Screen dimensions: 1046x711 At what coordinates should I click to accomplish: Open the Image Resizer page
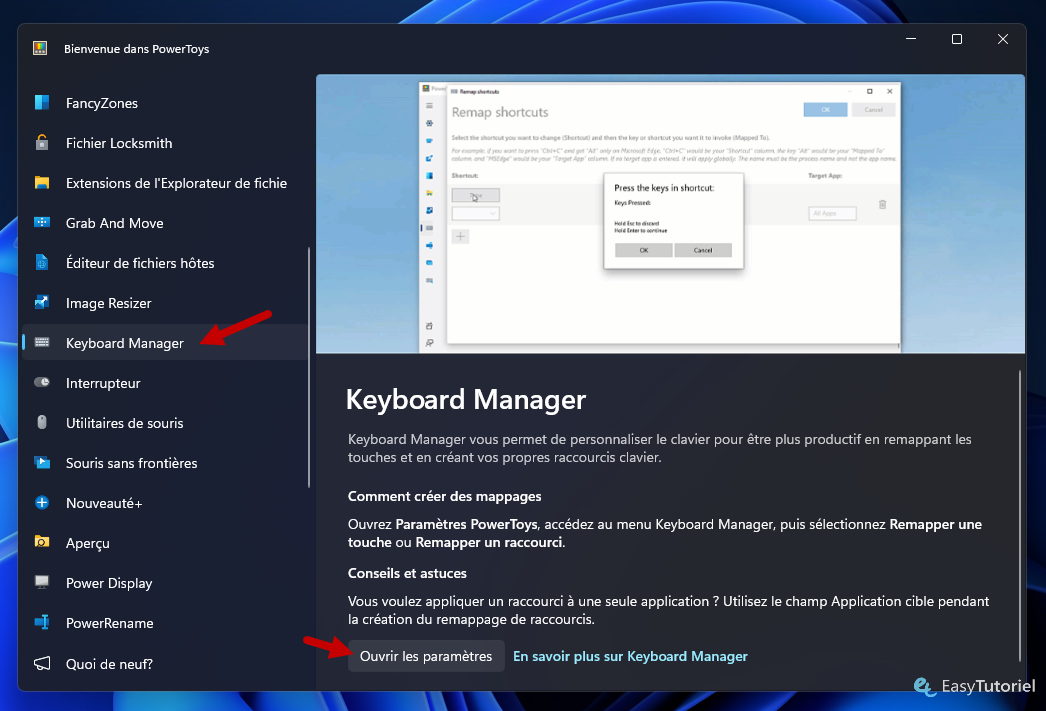(165, 303)
